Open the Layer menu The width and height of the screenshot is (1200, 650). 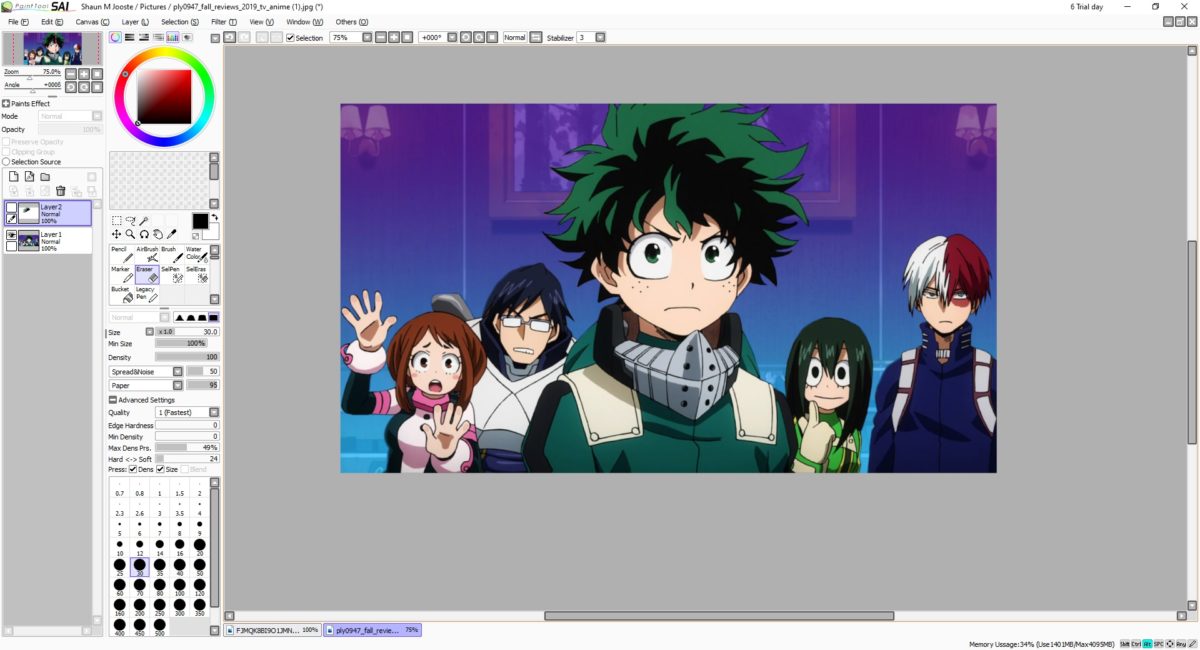pos(135,21)
